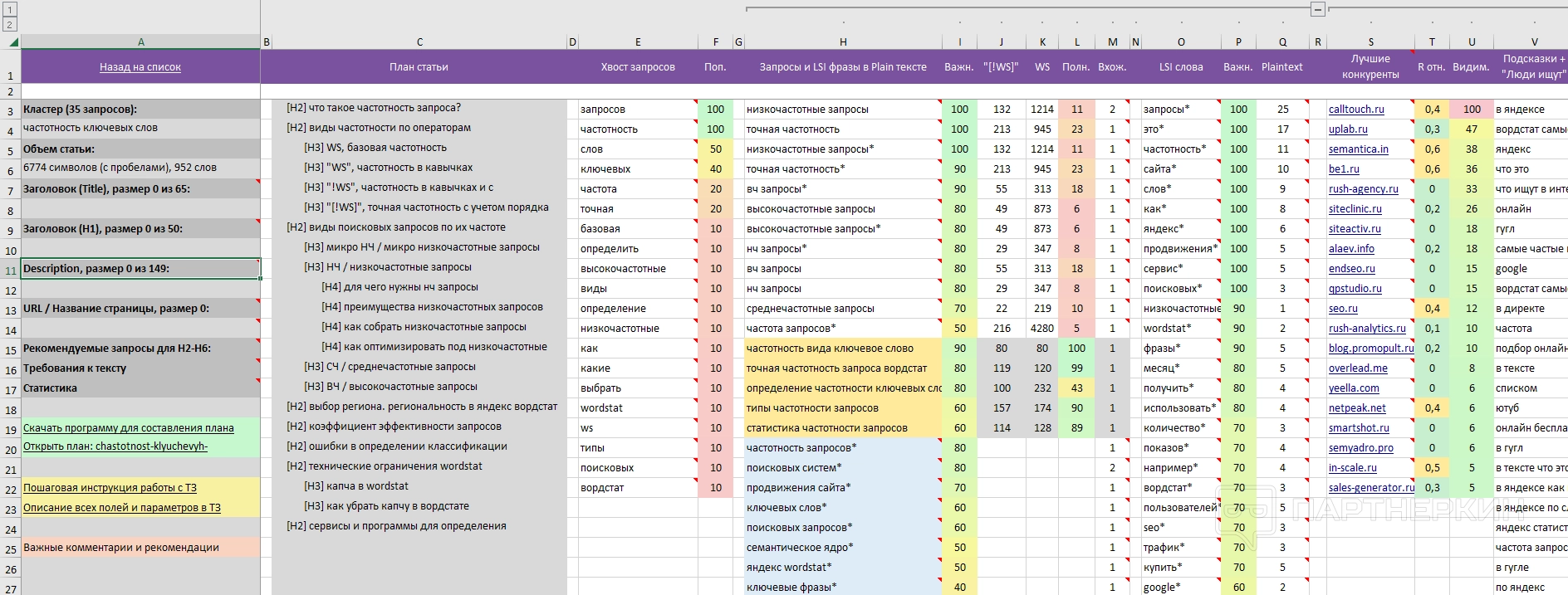Open the netpeak.net link
The image size is (1568, 595).
(1356, 408)
